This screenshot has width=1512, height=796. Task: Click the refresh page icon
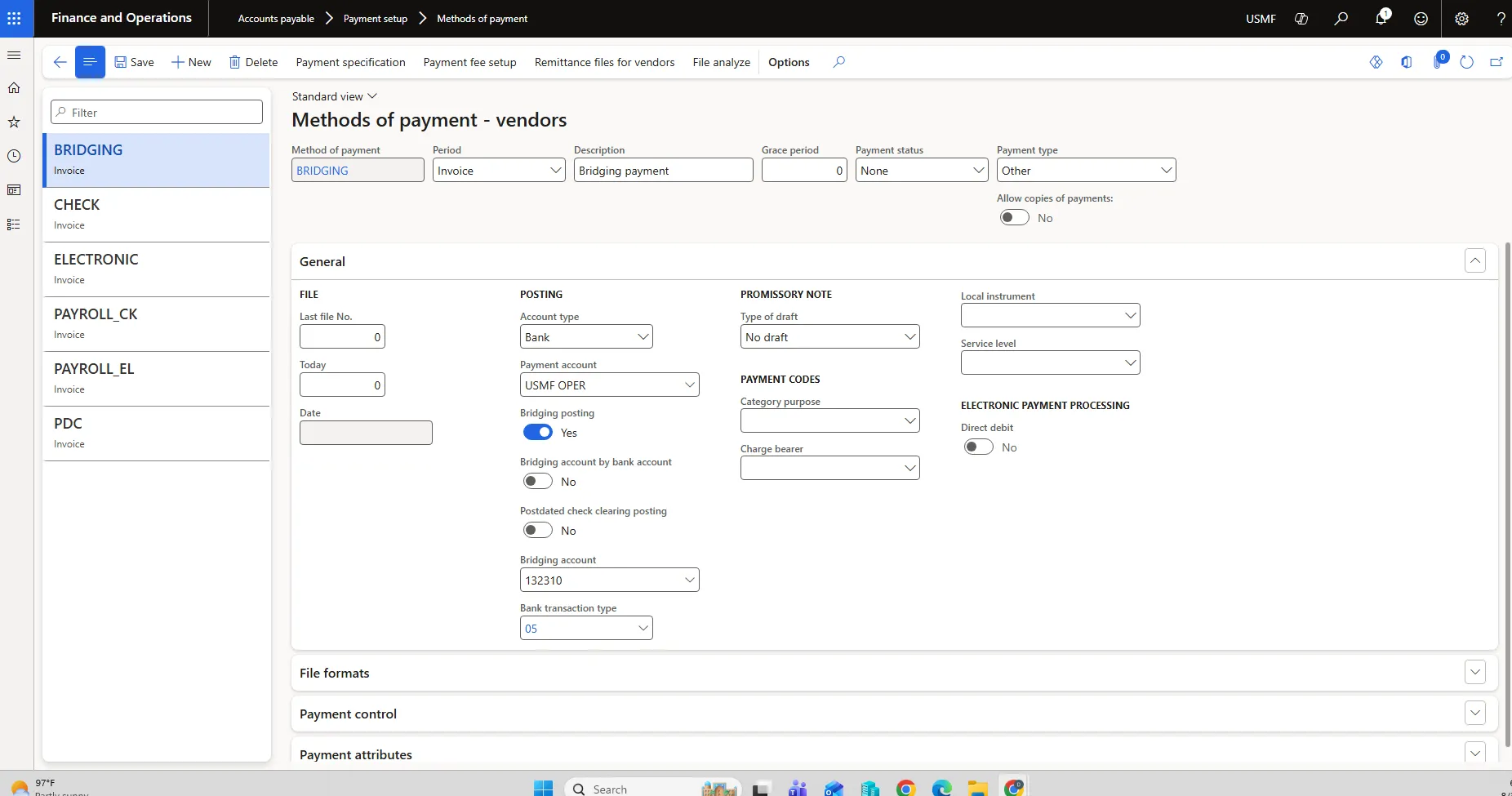point(1466,62)
